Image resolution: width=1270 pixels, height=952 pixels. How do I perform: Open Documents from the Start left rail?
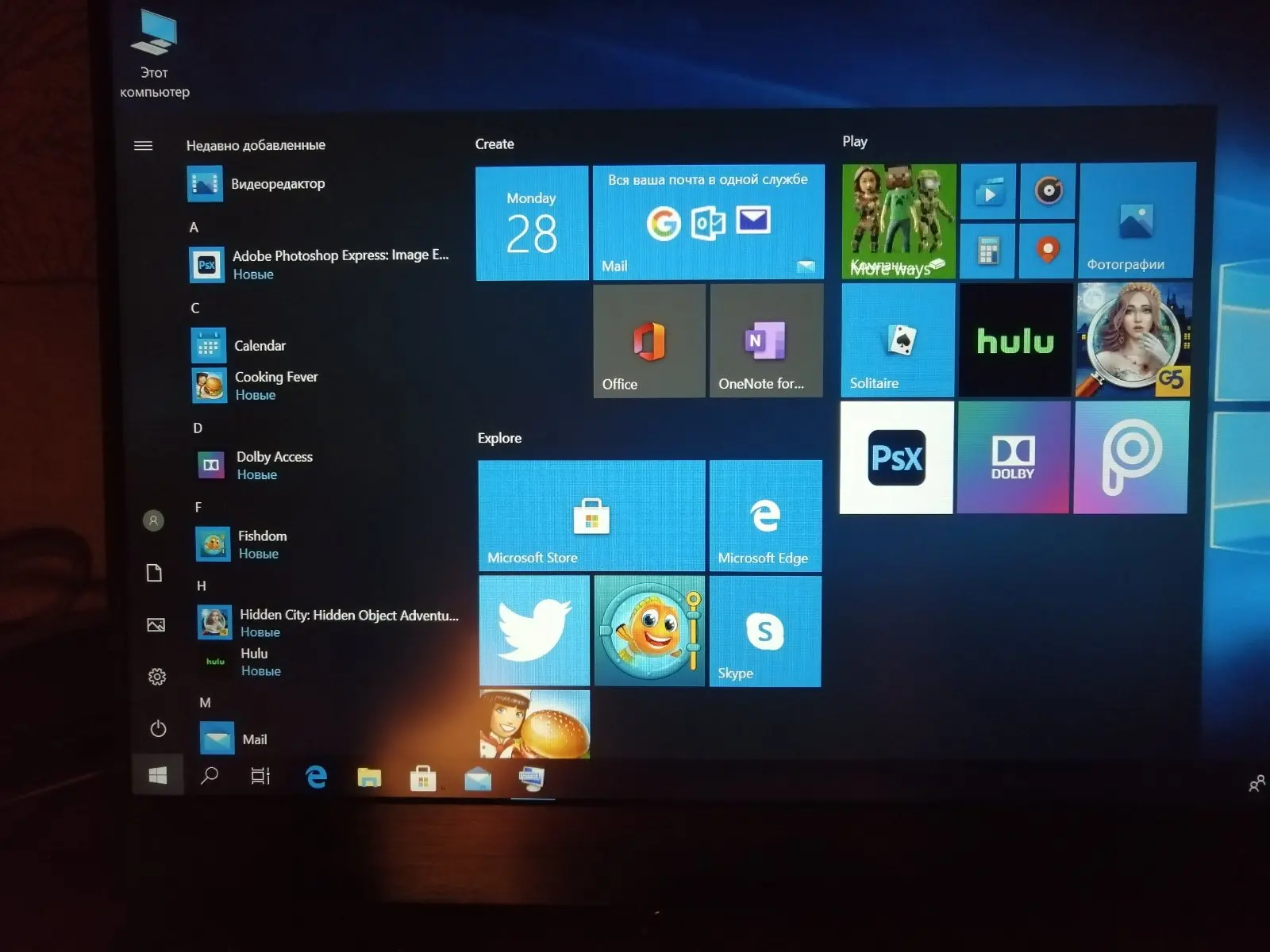(155, 573)
